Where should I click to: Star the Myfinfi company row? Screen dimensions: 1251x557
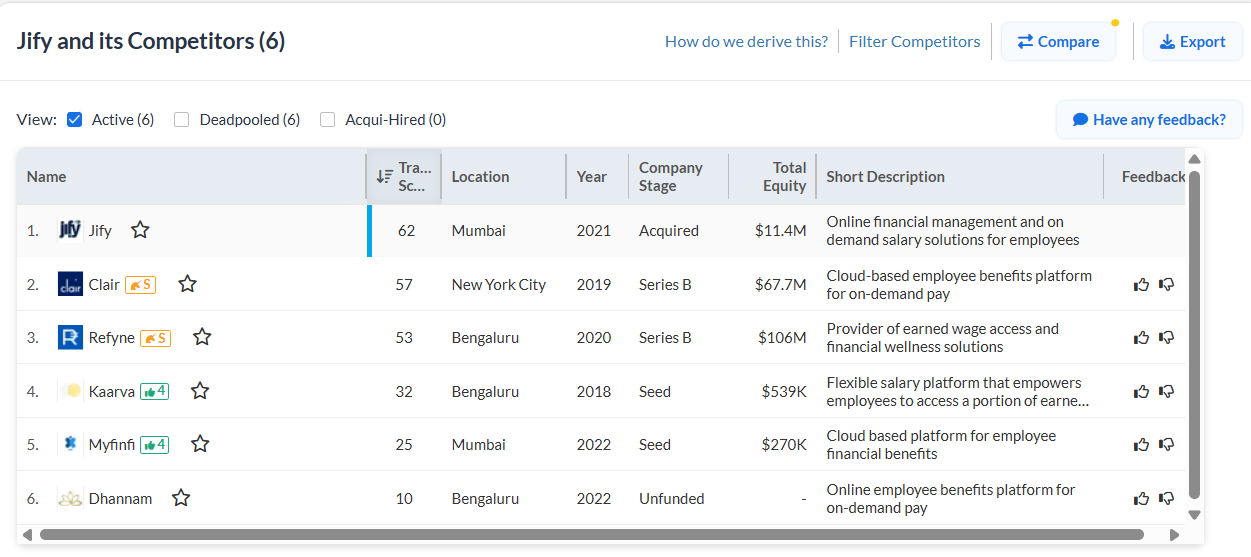tap(200, 444)
